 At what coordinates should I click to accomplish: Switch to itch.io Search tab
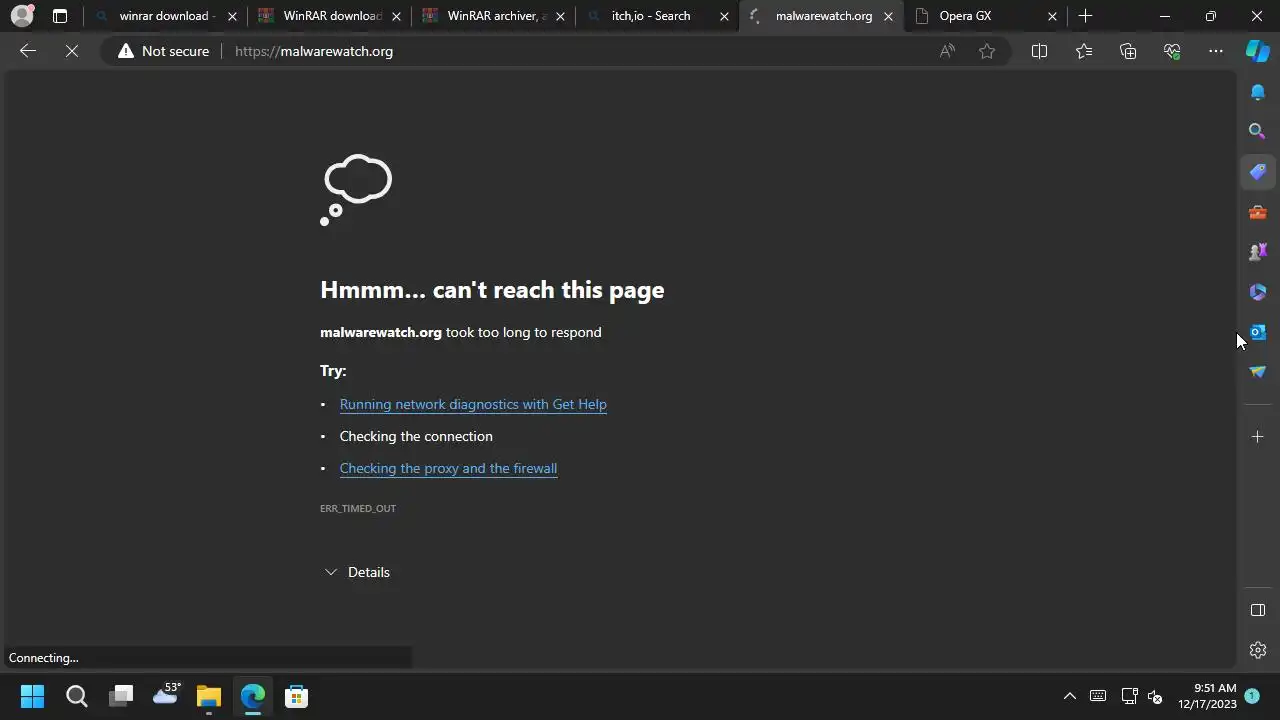[657, 16]
